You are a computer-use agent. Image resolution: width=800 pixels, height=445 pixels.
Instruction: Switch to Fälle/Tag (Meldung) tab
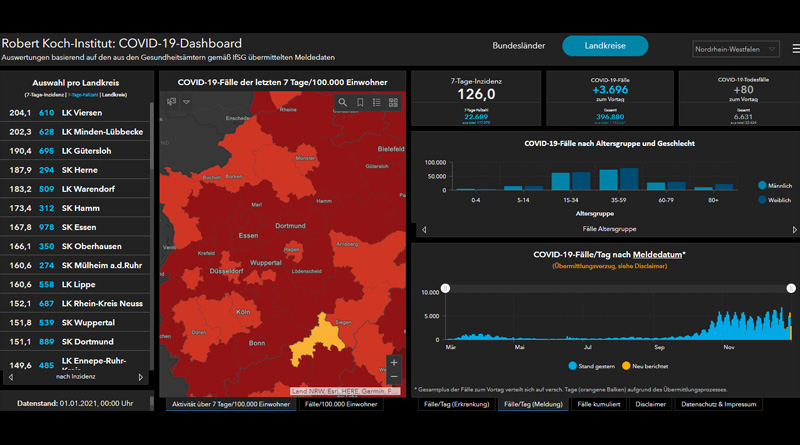click(533, 404)
